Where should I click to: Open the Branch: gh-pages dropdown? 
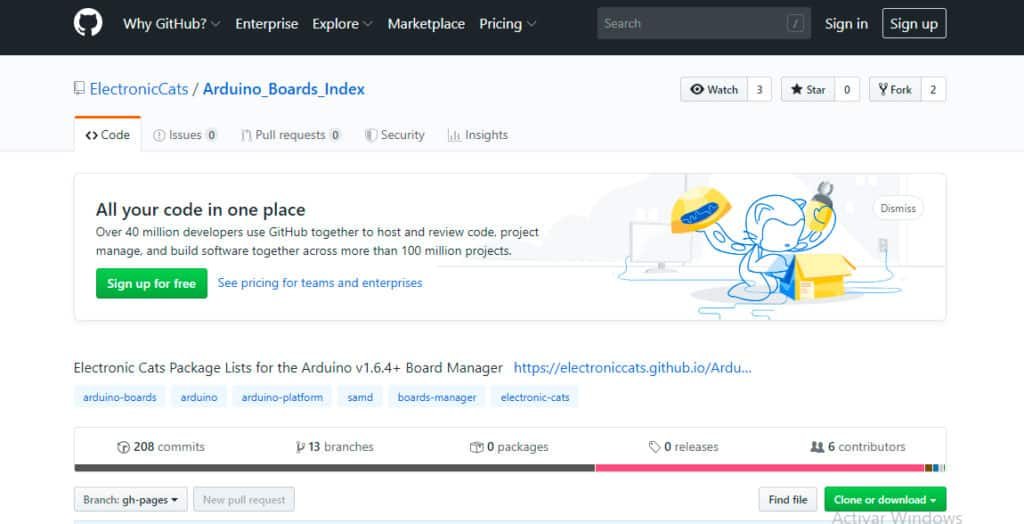pyautogui.click(x=131, y=500)
